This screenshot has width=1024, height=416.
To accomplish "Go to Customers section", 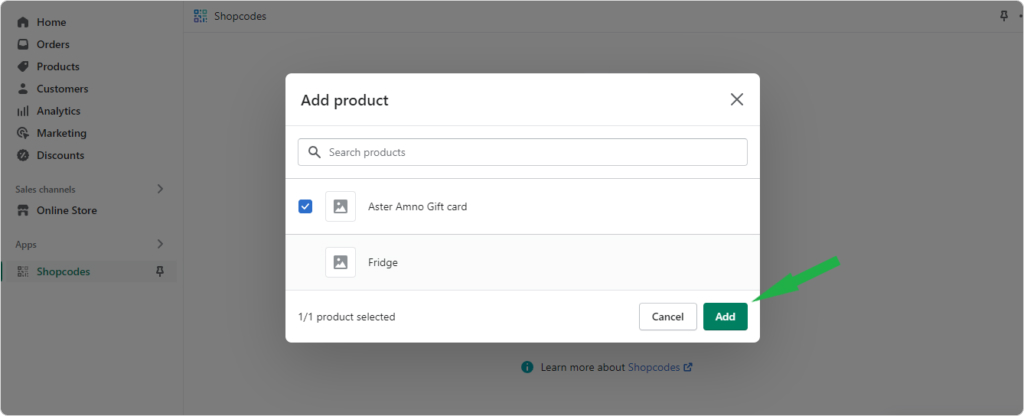I will (62, 89).
